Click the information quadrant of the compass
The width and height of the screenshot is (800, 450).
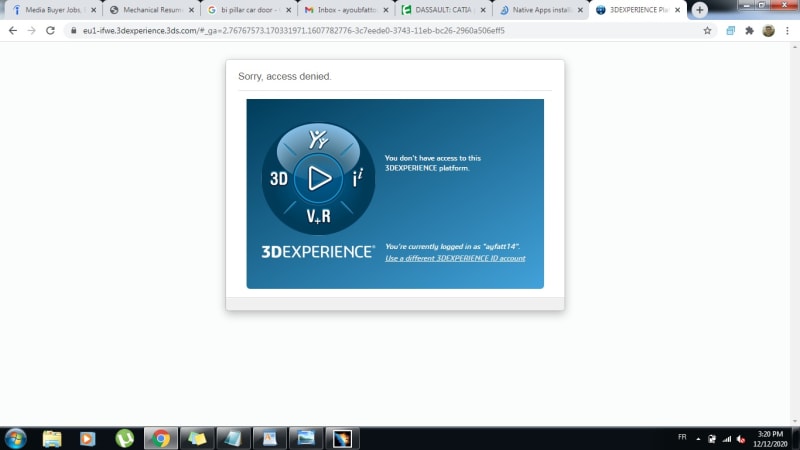[358, 178]
